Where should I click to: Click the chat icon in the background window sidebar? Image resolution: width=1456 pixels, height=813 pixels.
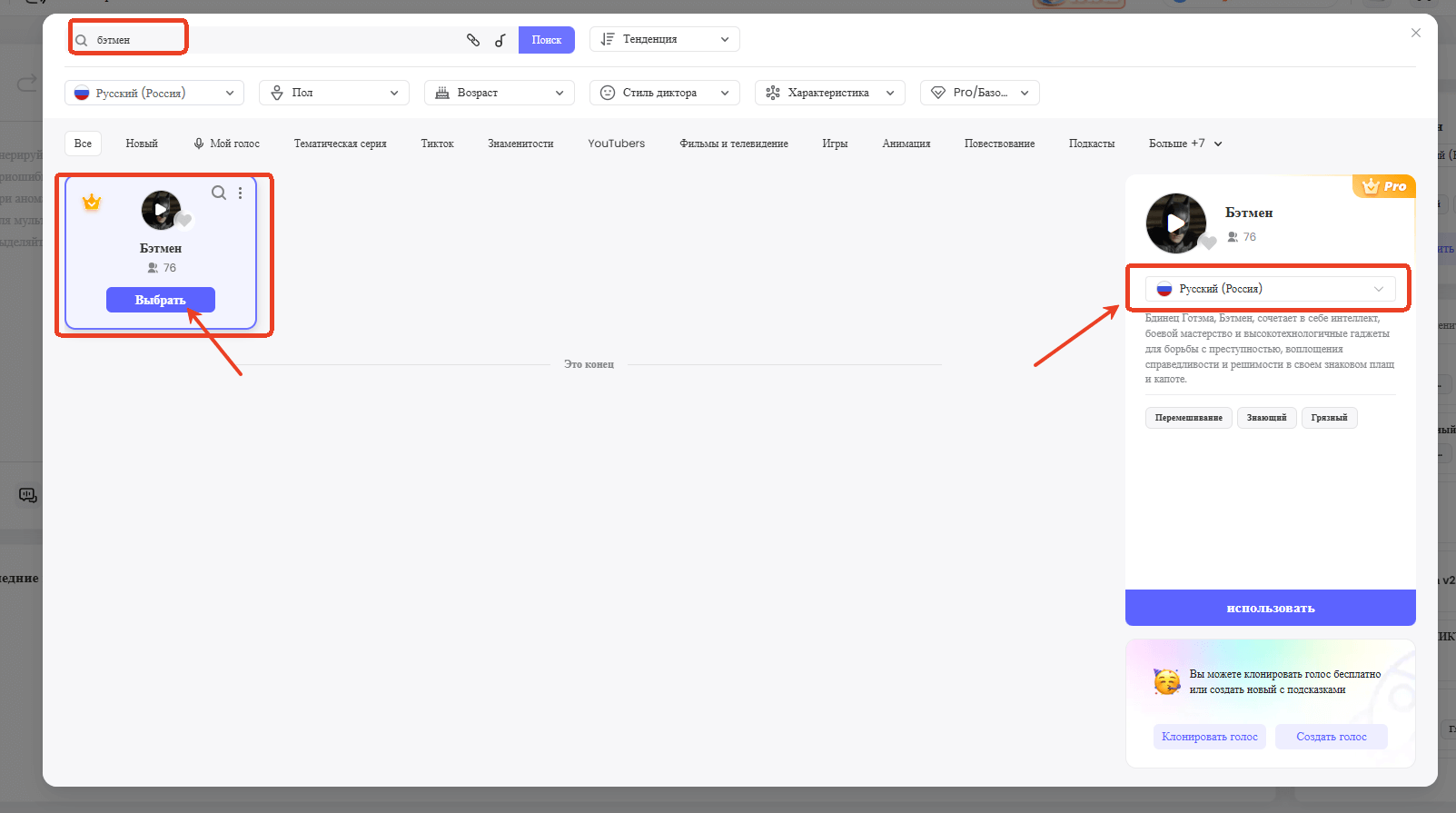pyautogui.click(x=28, y=495)
